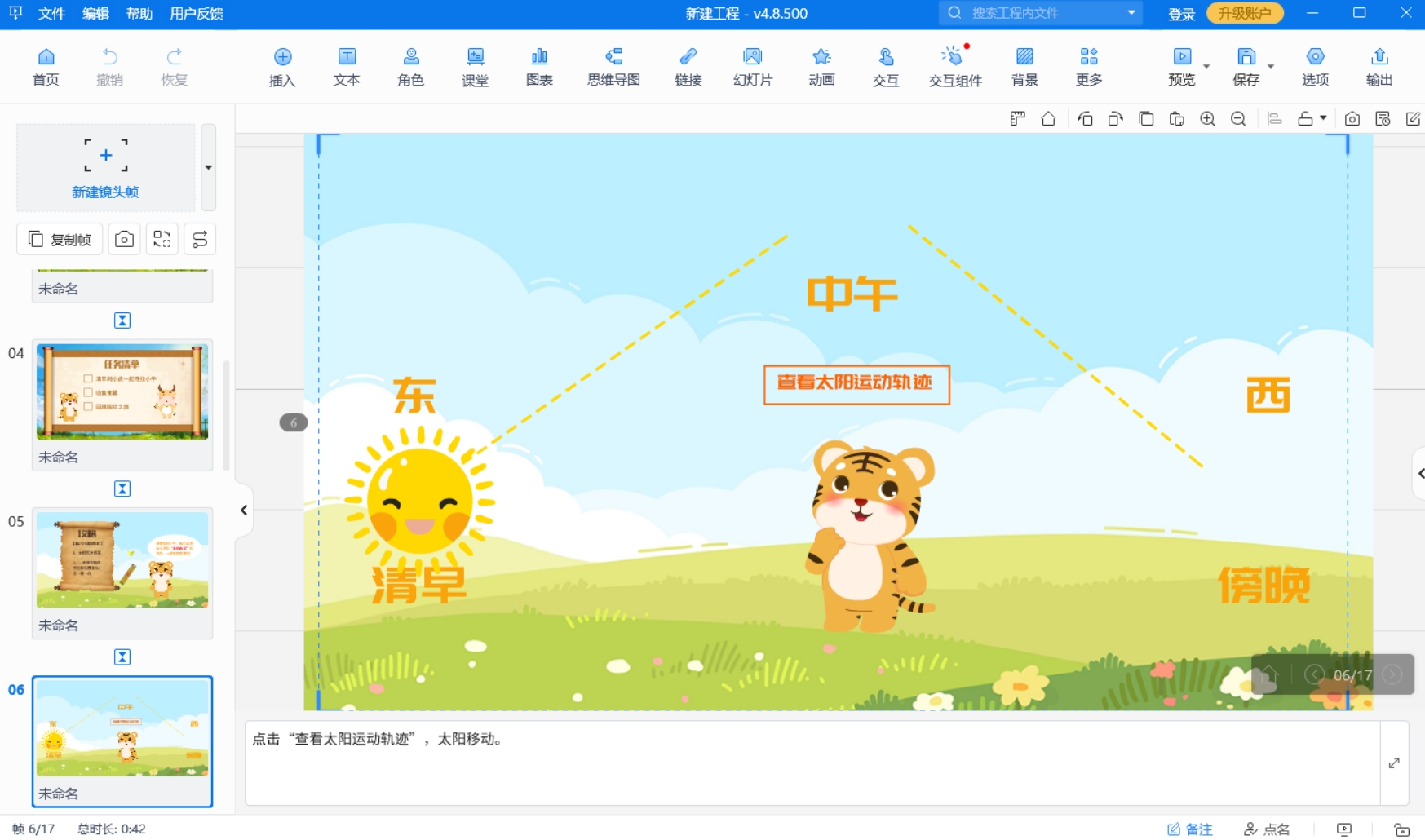Viewport: 1425px width, 840px height.
Task: Open the 文件 menu
Action: coord(51,13)
